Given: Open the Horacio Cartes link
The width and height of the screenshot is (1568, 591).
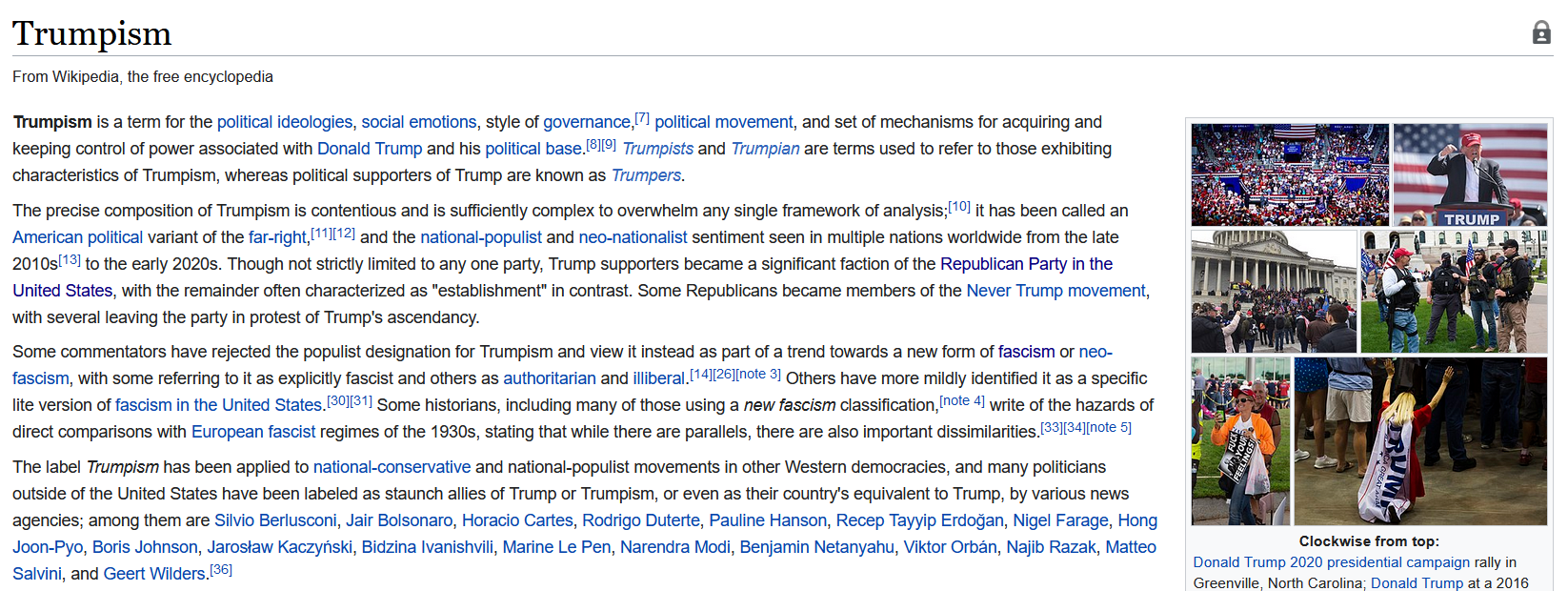Looking at the screenshot, I should [x=517, y=520].
